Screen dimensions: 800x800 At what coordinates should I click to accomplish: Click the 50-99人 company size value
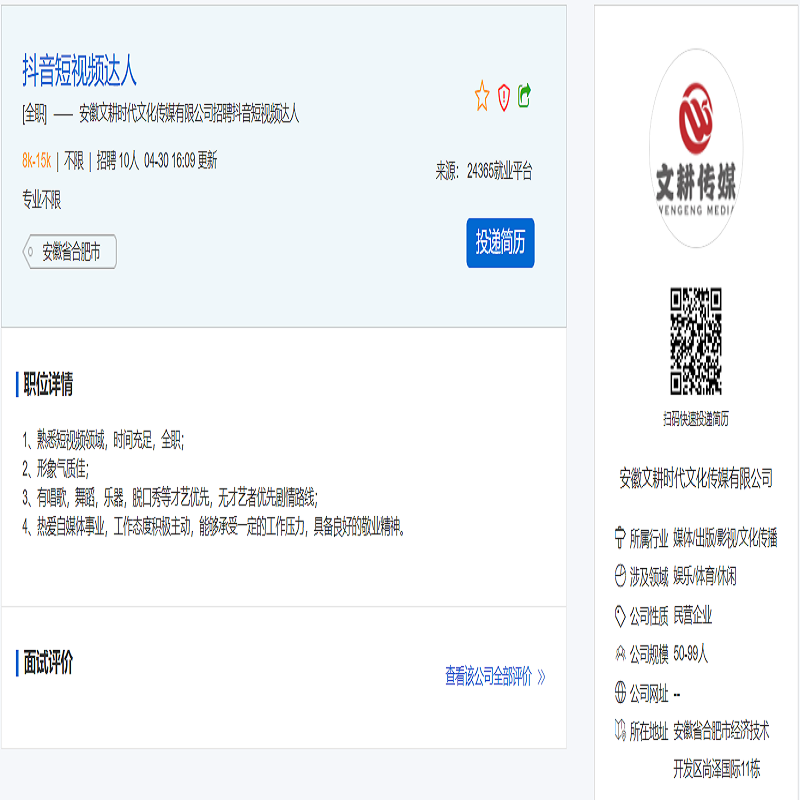(690, 654)
